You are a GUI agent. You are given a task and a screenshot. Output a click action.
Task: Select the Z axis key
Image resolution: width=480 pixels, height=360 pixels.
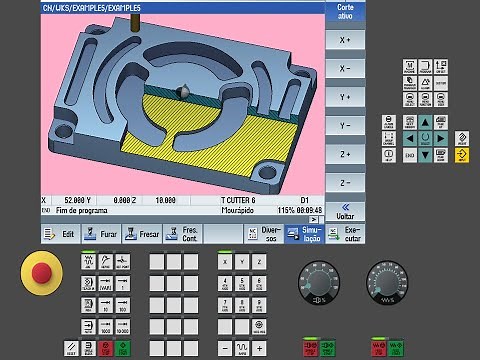259,262
